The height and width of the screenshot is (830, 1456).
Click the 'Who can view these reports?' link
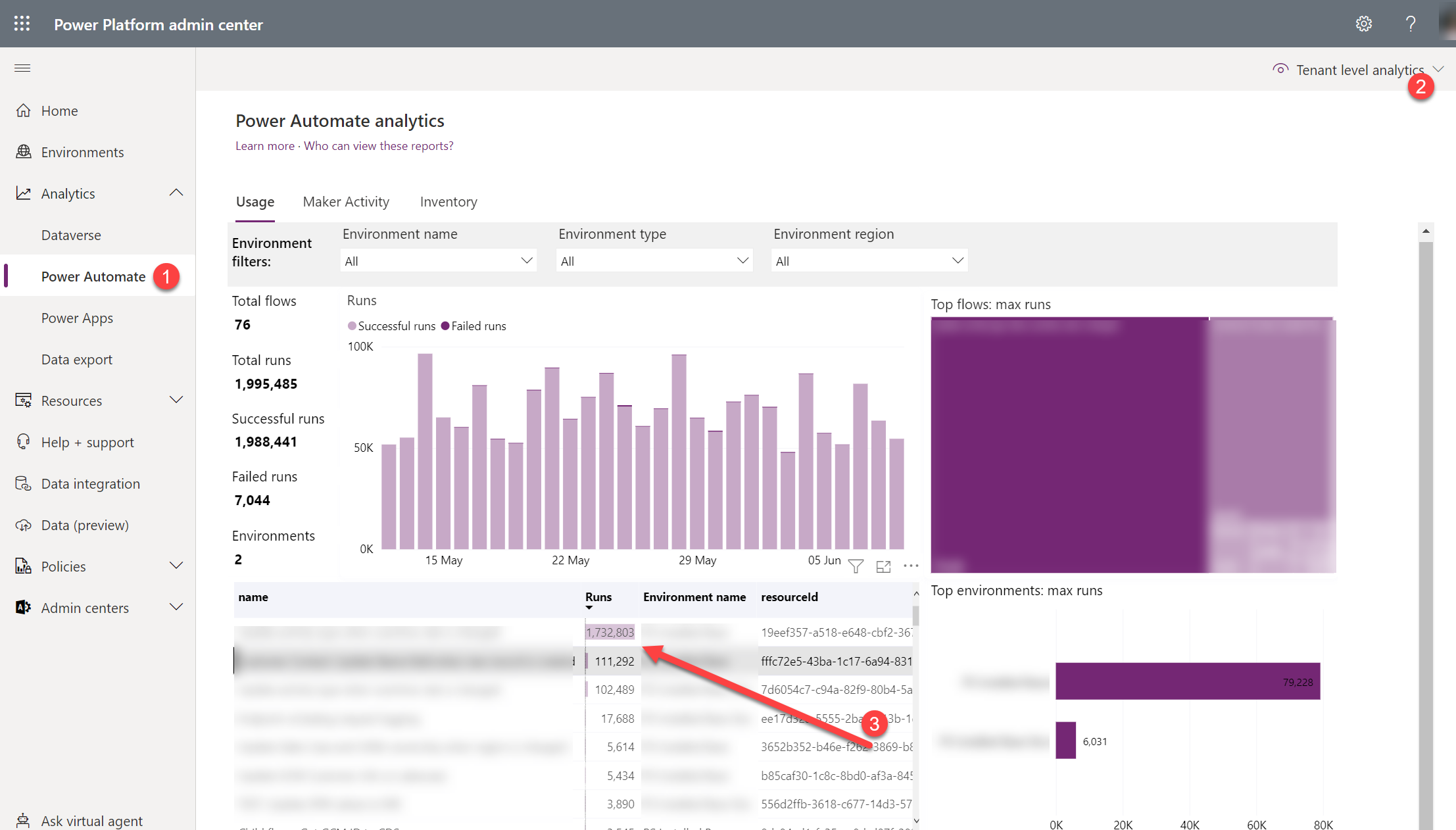[378, 146]
